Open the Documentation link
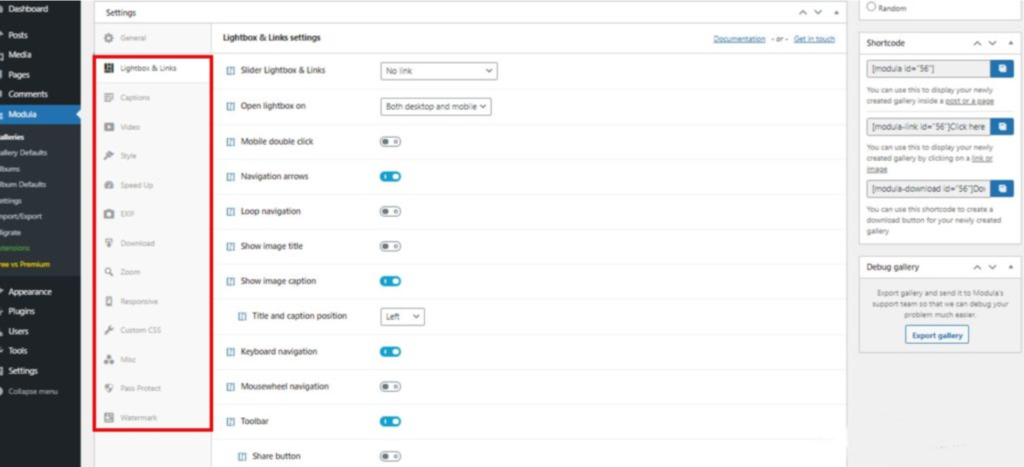Viewport: 1024px width, 467px height. click(x=739, y=39)
